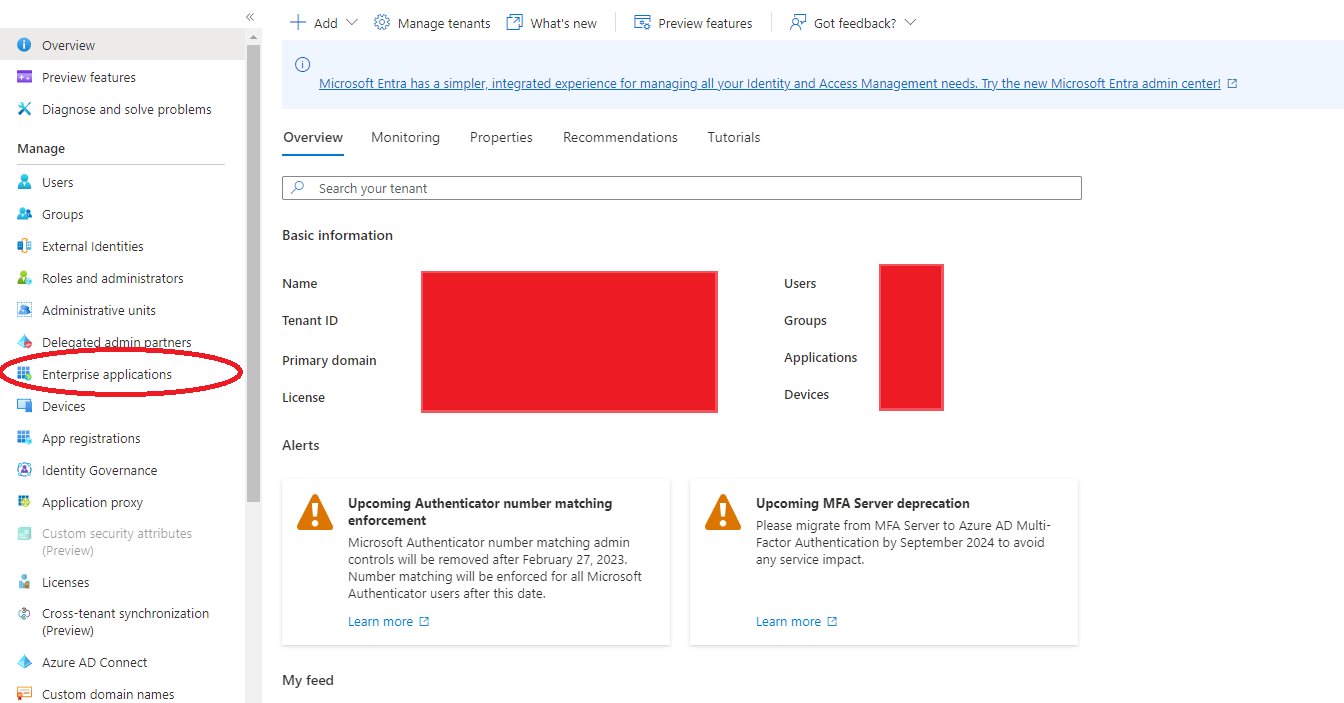Image resolution: width=1344 pixels, height=703 pixels.
Task: Click Learn more under Authenticator number matching
Action: [388, 621]
